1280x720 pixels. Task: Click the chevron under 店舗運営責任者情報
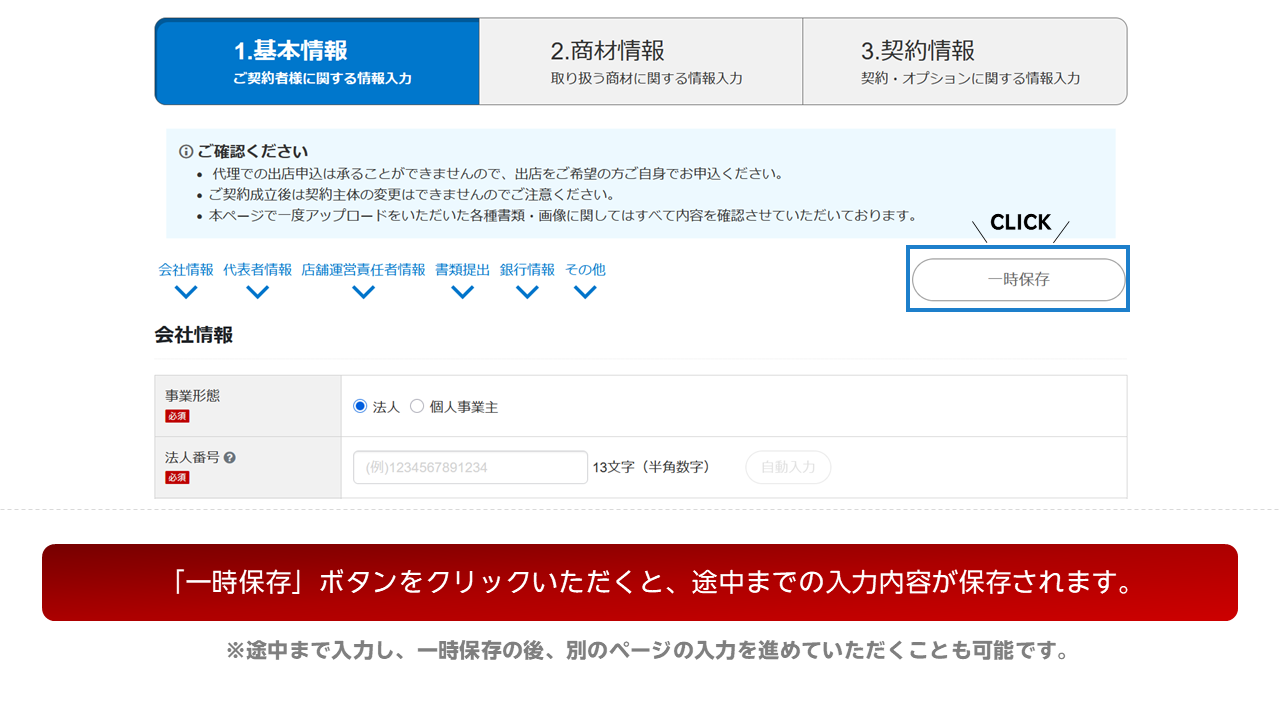pyautogui.click(x=363, y=292)
